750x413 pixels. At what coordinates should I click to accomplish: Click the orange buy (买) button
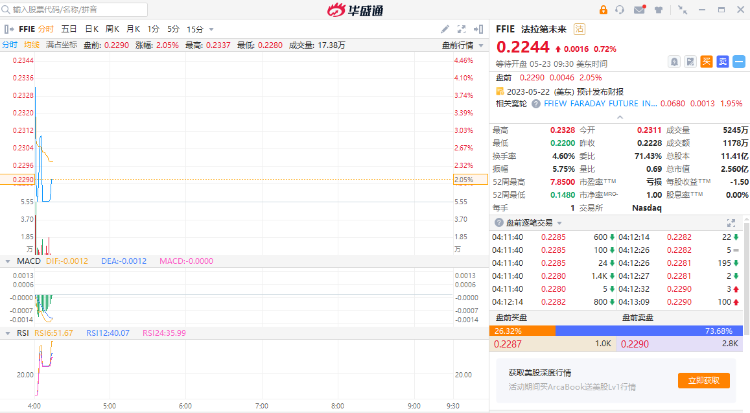pos(705,61)
